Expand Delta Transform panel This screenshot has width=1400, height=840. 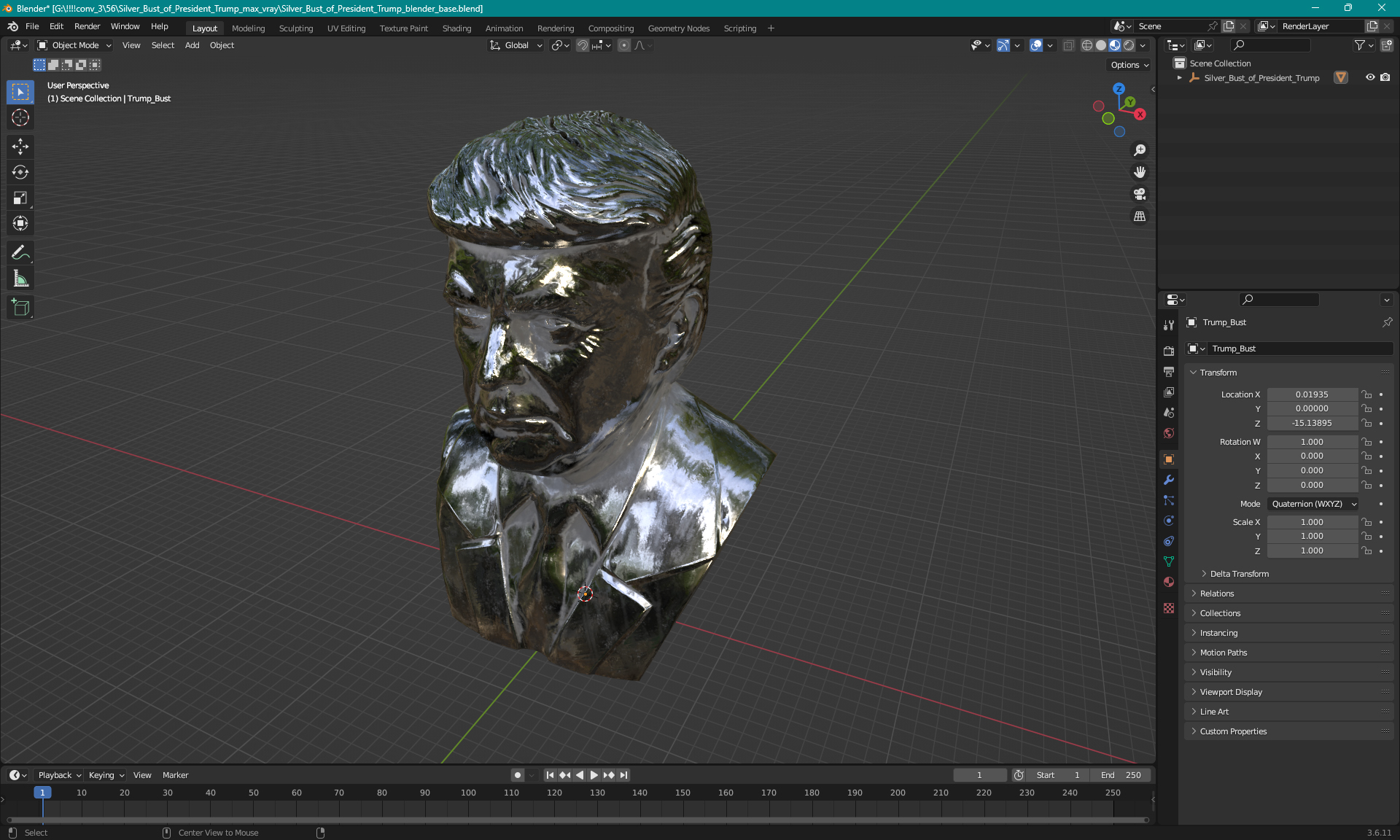click(x=1239, y=574)
